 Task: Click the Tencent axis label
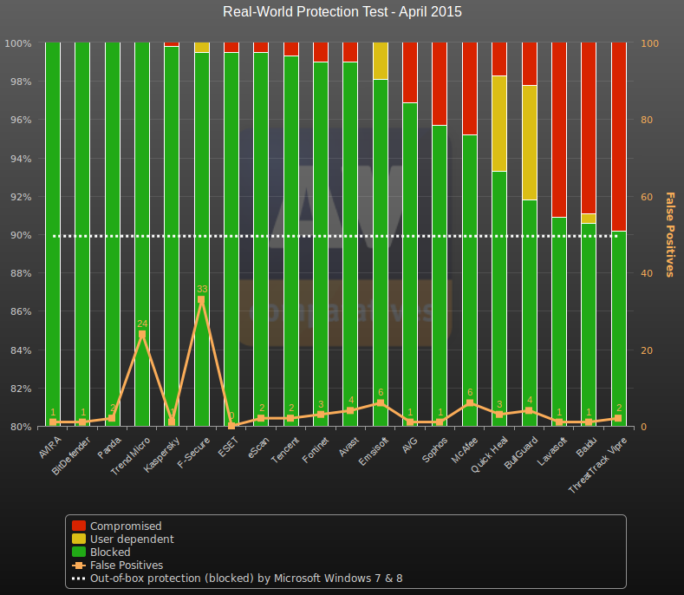[x=284, y=450]
